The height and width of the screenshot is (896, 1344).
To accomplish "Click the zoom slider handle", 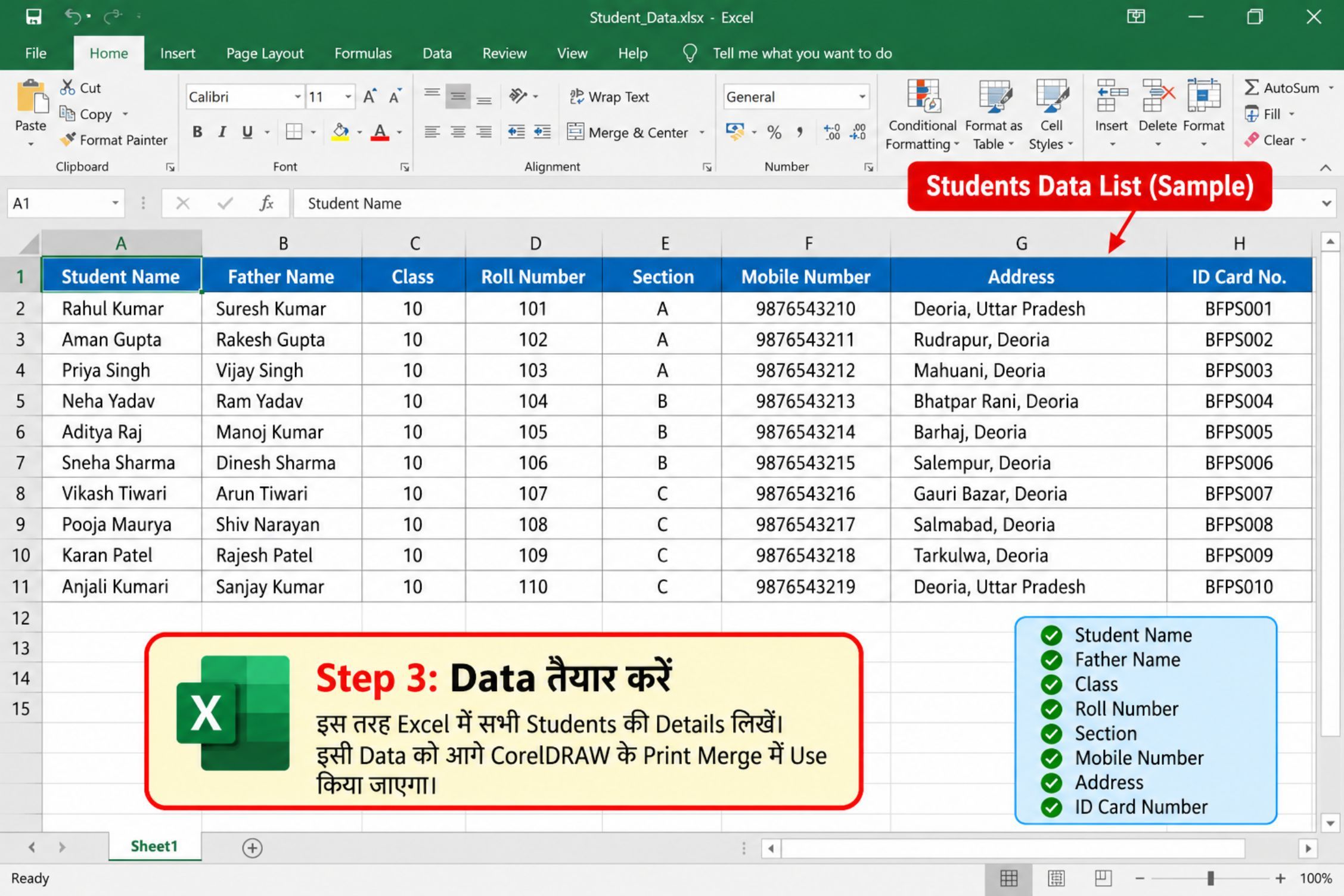I will [1210, 878].
